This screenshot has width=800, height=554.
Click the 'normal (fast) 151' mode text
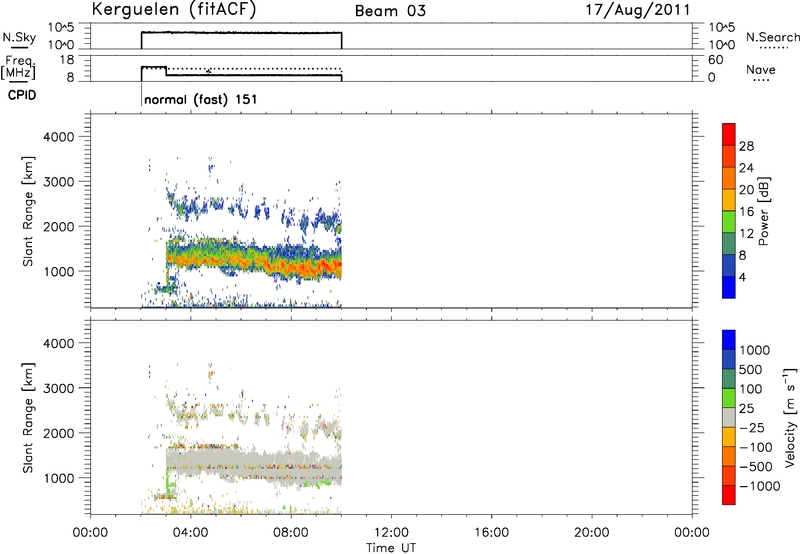click(201, 99)
